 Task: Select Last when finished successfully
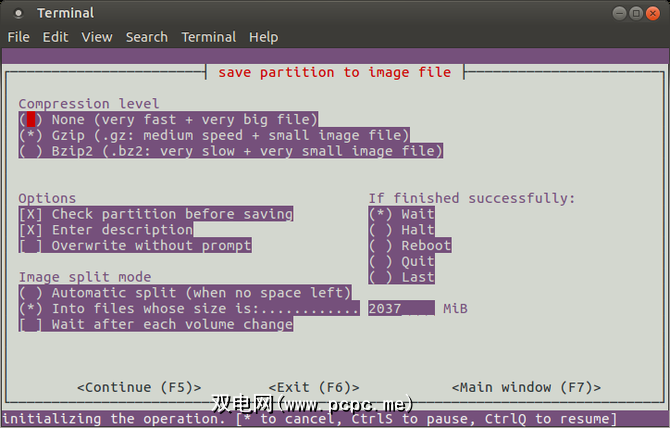point(401,277)
